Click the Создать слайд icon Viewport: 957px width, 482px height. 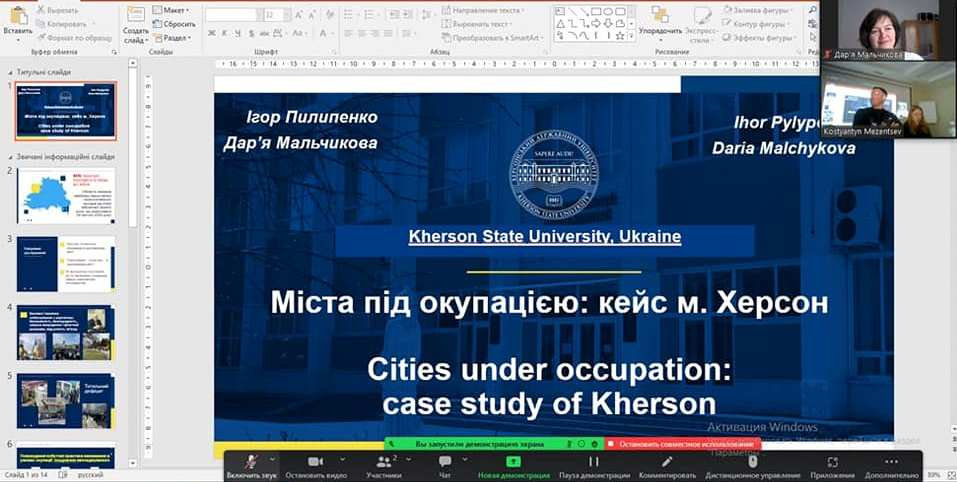pyautogui.click(x=135, y=15)
